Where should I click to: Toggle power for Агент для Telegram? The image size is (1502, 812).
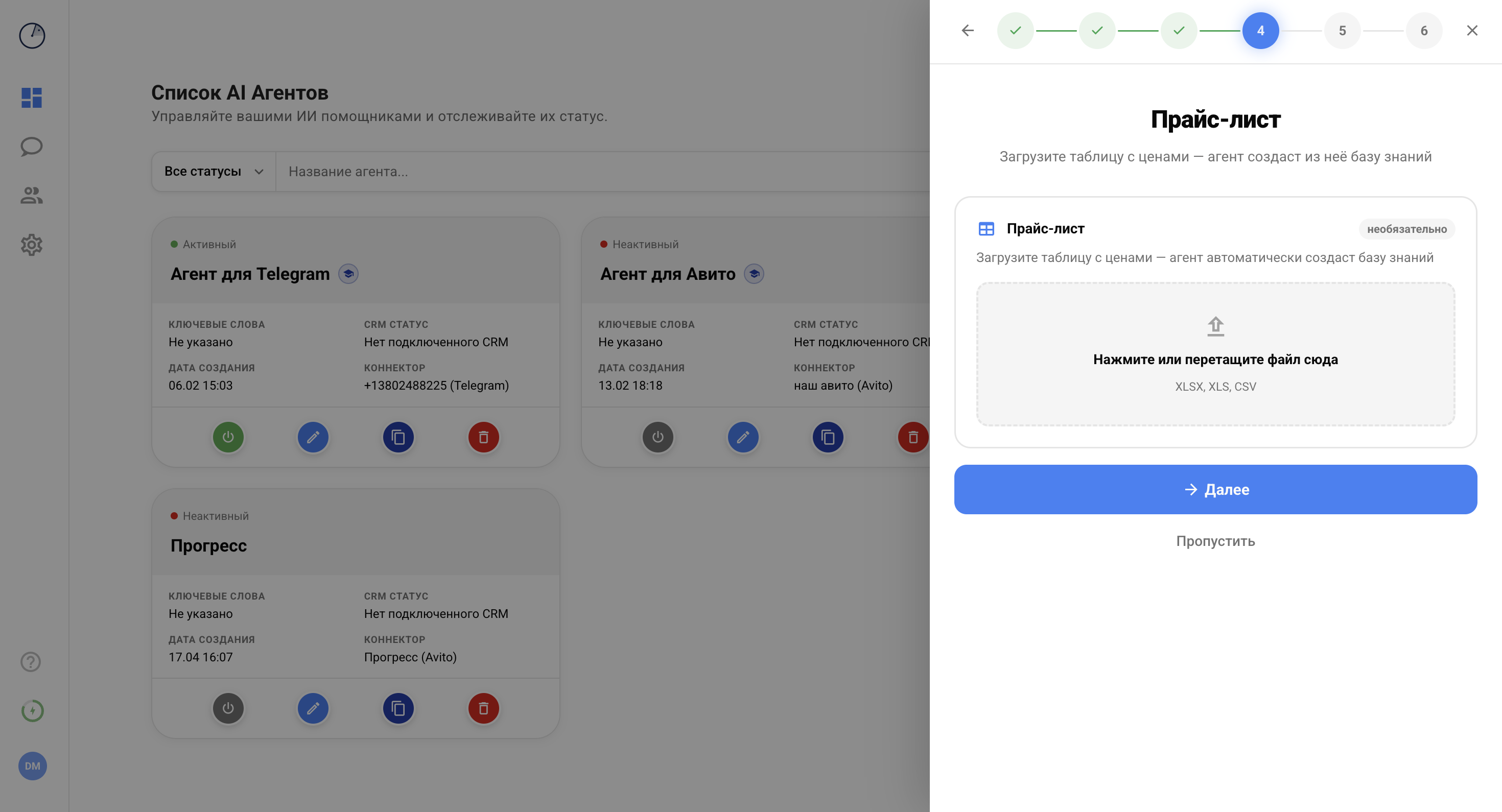[228, 437]
